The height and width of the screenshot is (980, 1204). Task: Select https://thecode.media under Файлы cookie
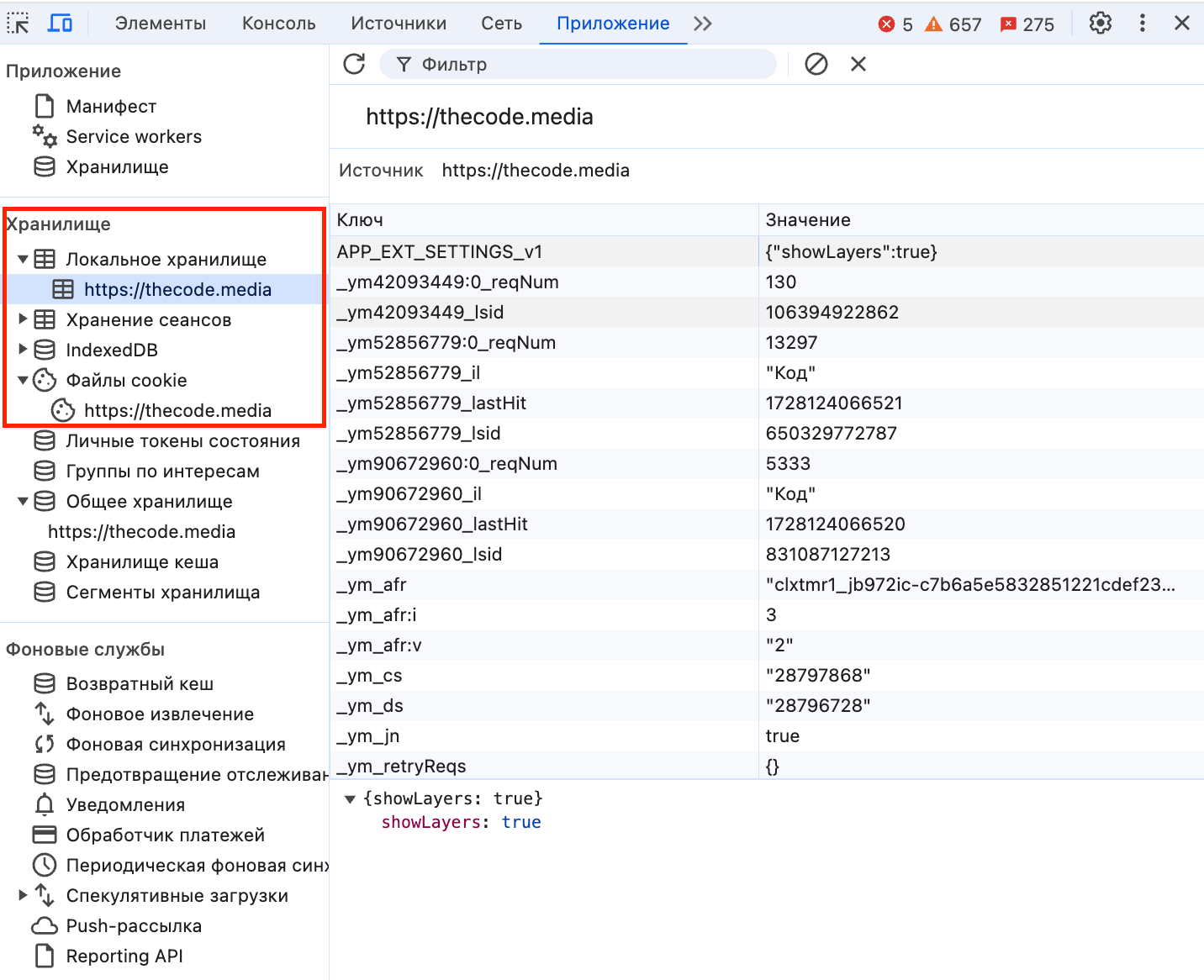[177, 410]
